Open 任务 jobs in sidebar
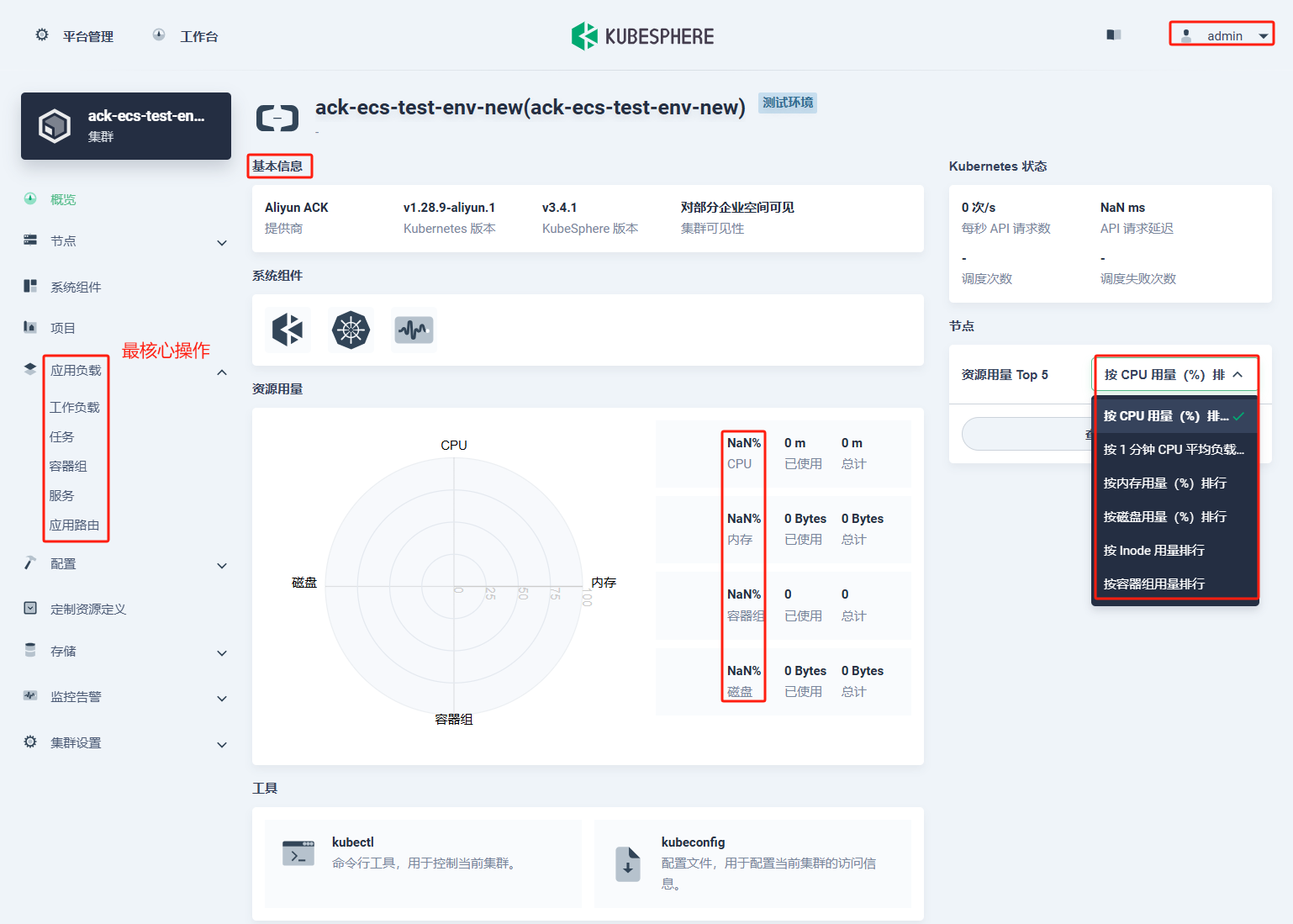Viewport: 1293px width, 924px height. tap(61, 436)
